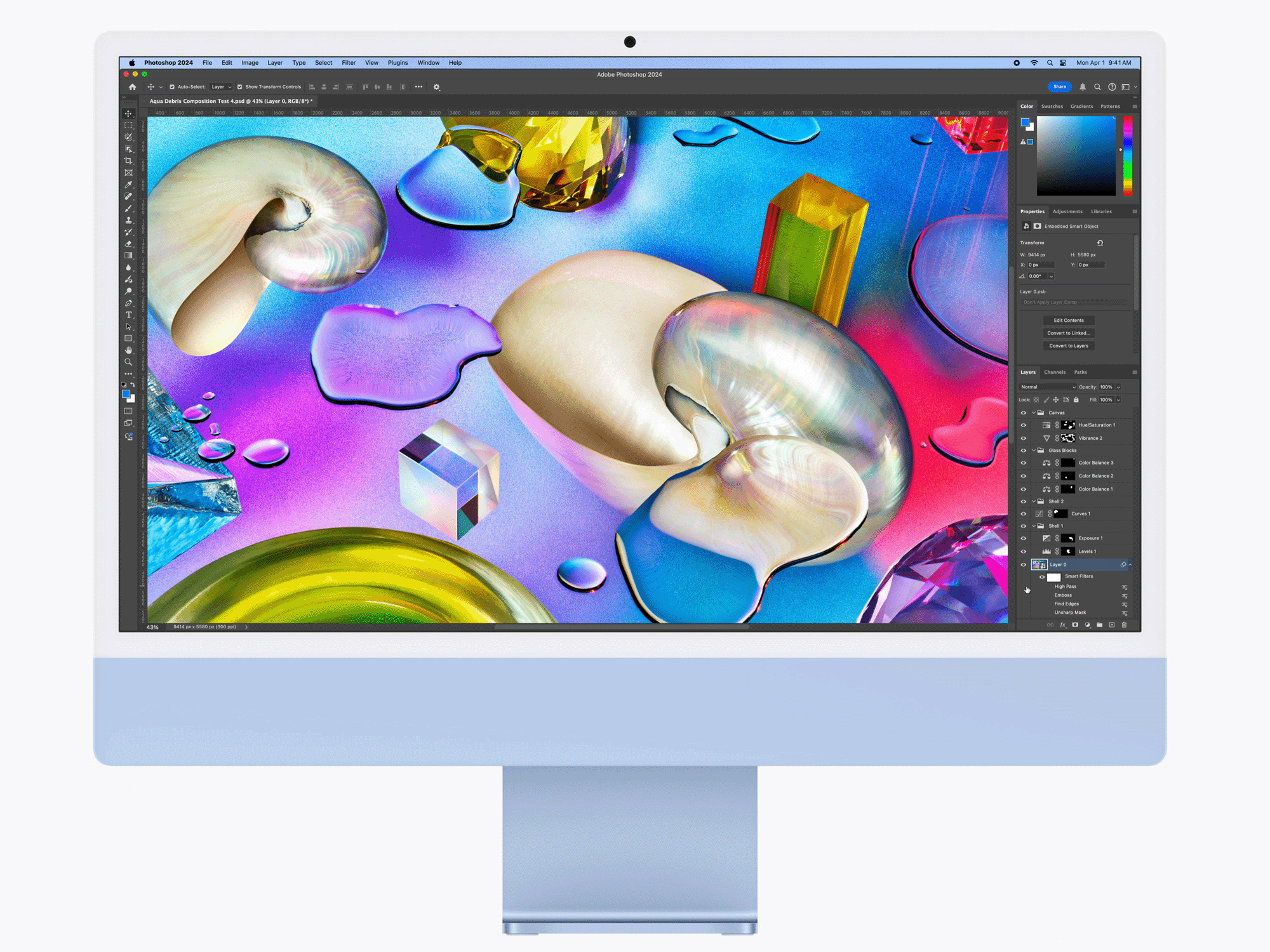The width and height of the screenshot is (1270, 952).
Task: Switch to the Swatches tab
Action: point(1052,107)
